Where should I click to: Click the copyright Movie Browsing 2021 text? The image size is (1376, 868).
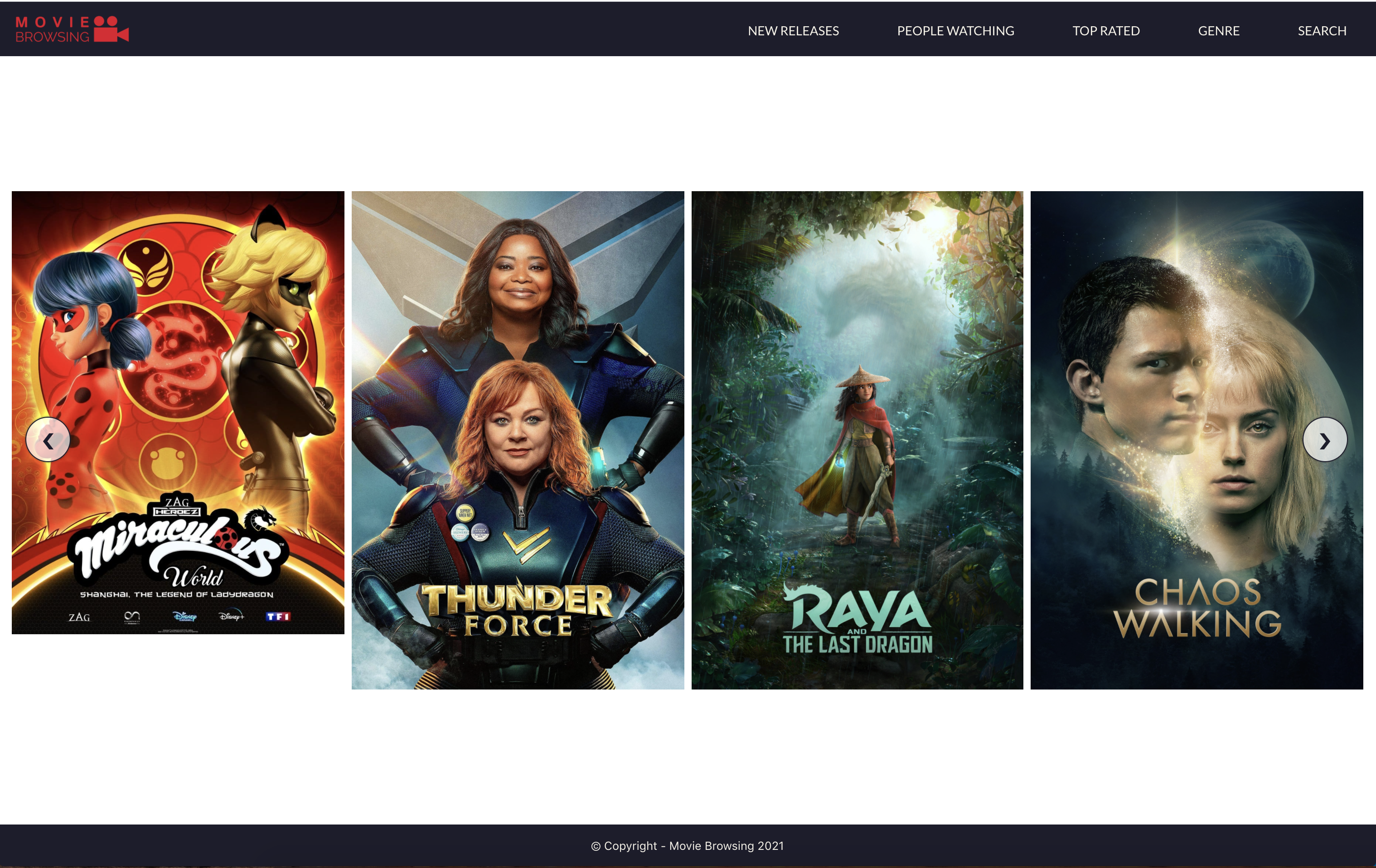coord(688,846)
